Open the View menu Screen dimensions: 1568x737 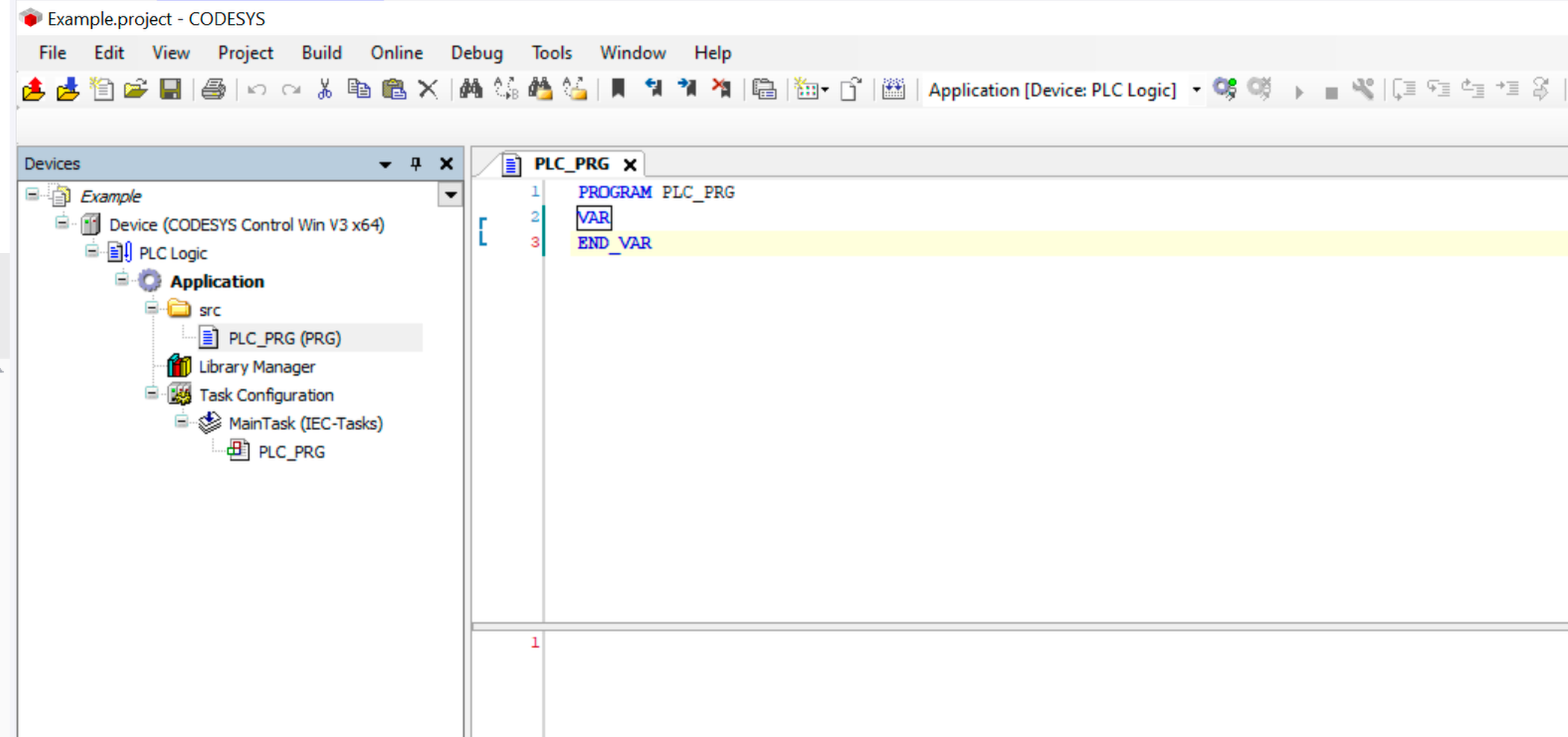click(x=171, y=53)
